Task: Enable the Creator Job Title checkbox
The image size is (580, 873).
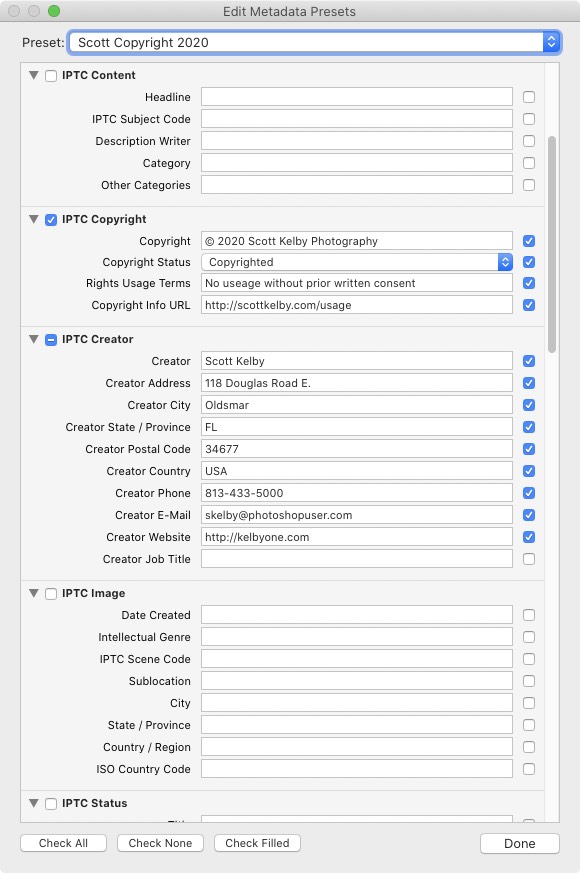Action: coord(529,559)
